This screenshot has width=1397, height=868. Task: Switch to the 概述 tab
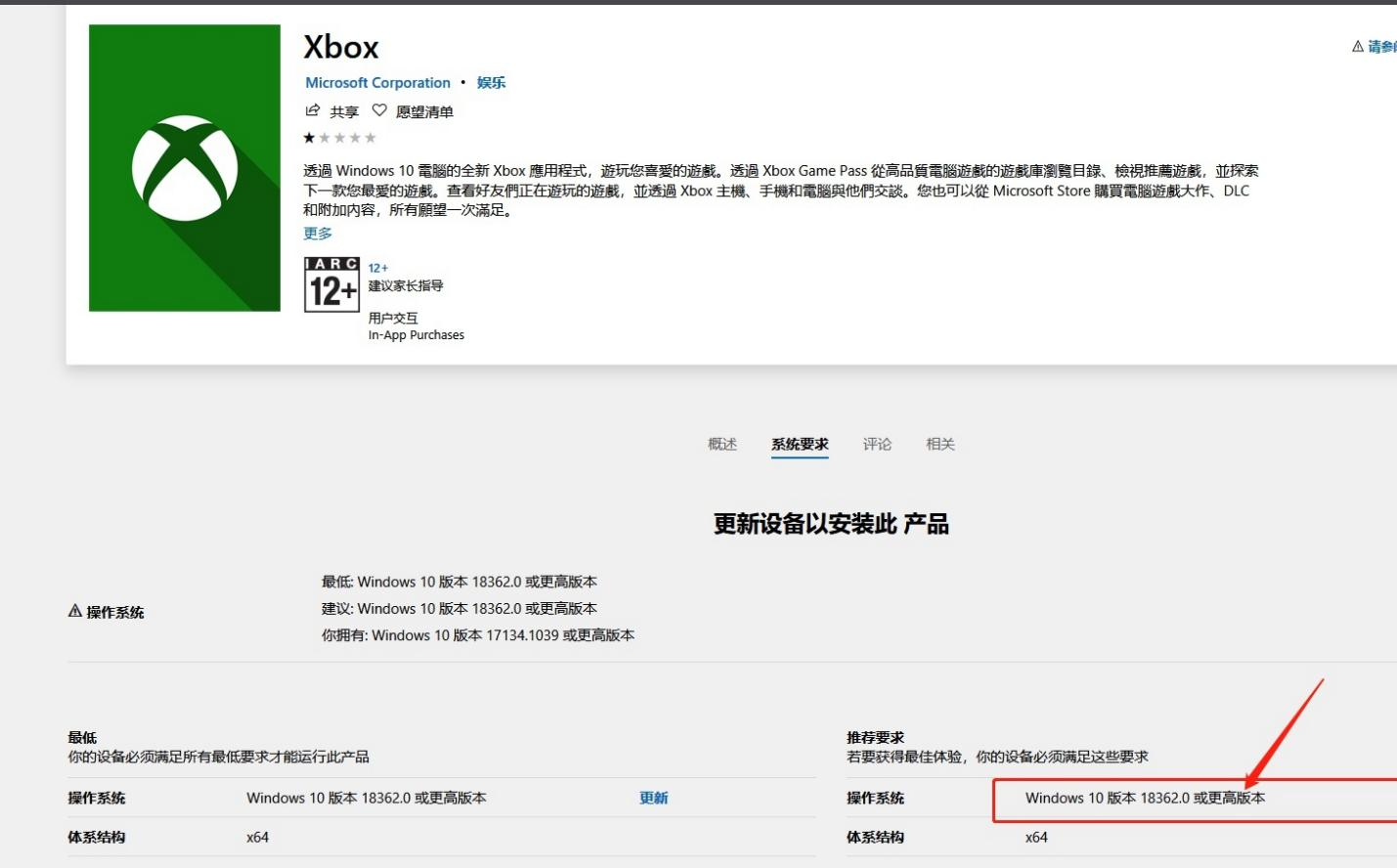tap(722, 444)
